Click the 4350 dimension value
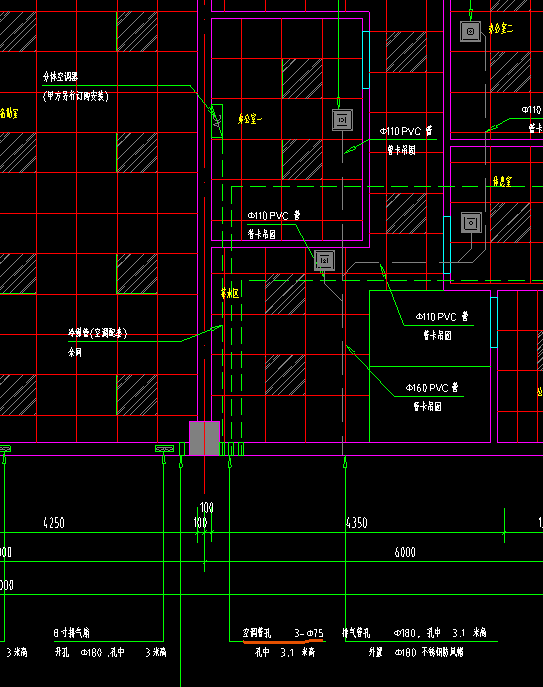This screenshot has height=687, width=543. (x=356, y=522)
